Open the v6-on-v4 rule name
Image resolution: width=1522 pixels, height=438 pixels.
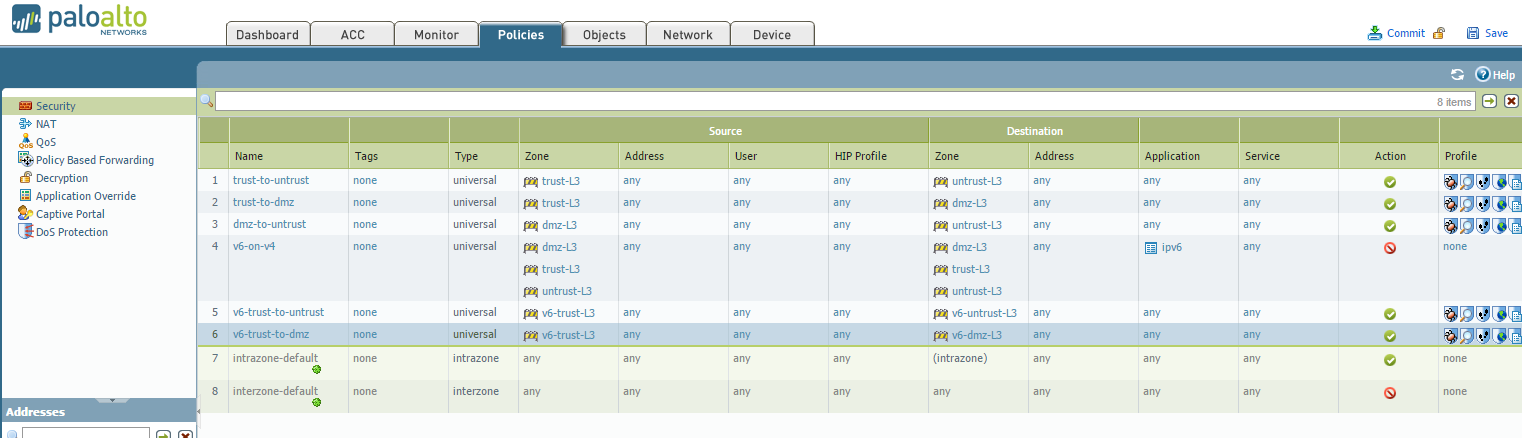pyautogui.click(x=253, y=246)
